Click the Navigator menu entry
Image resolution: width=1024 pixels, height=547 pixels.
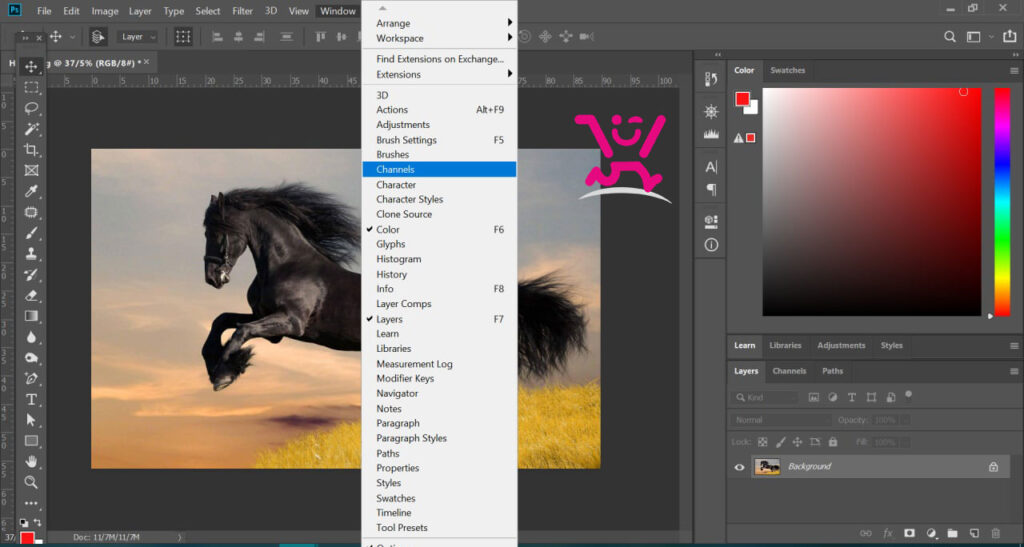[x=440, y=394]
